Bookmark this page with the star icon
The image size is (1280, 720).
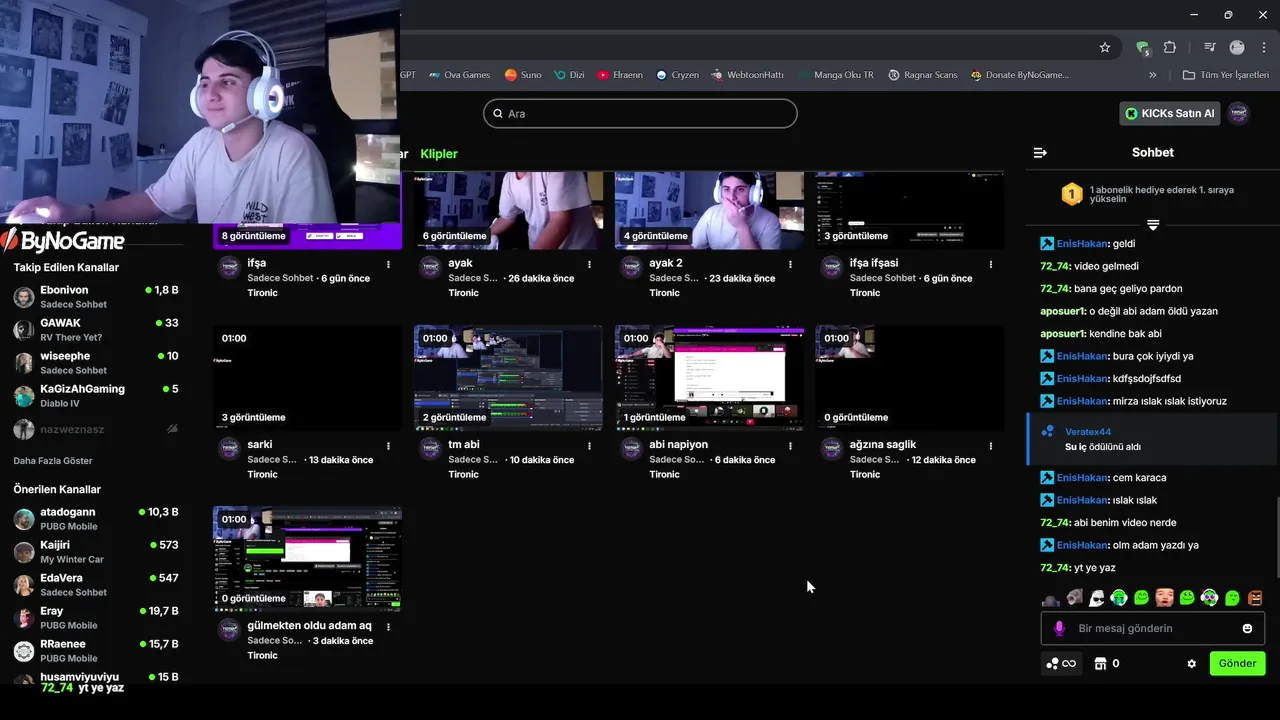pyautogui.click(x=1105, y=47)
